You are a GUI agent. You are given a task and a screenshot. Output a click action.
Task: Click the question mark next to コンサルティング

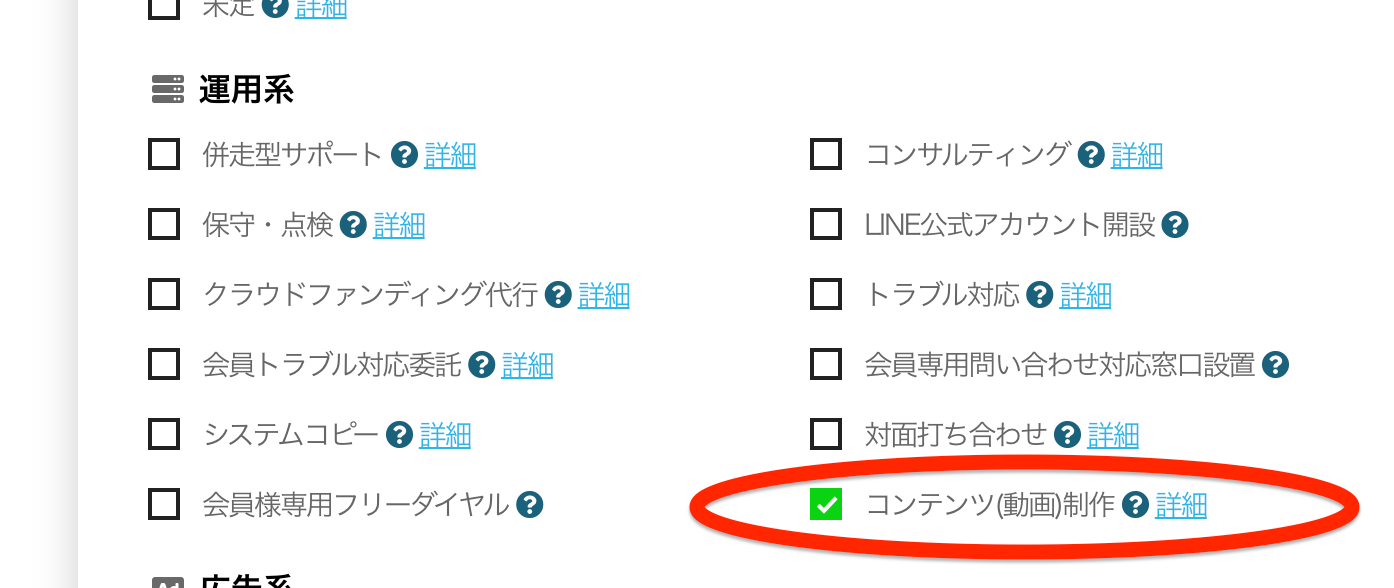tap(1090, 155)
